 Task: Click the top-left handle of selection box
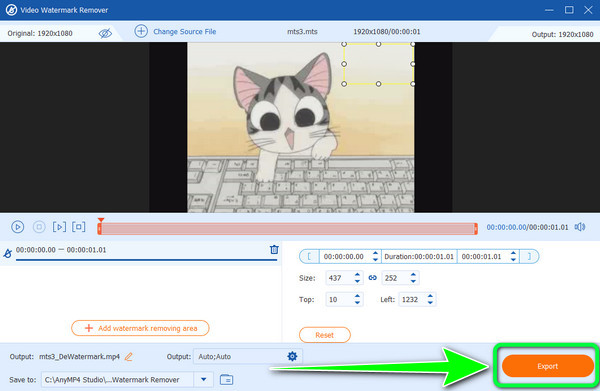click(x=344, y=44)
